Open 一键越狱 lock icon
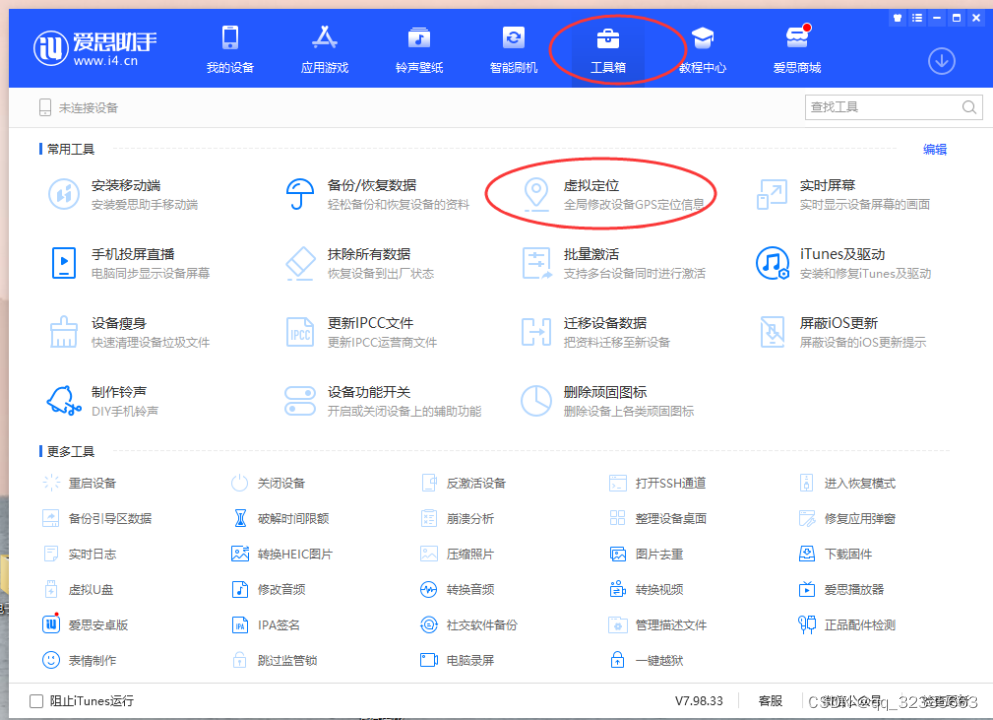993x720 pixels. [x=617, y=660]
